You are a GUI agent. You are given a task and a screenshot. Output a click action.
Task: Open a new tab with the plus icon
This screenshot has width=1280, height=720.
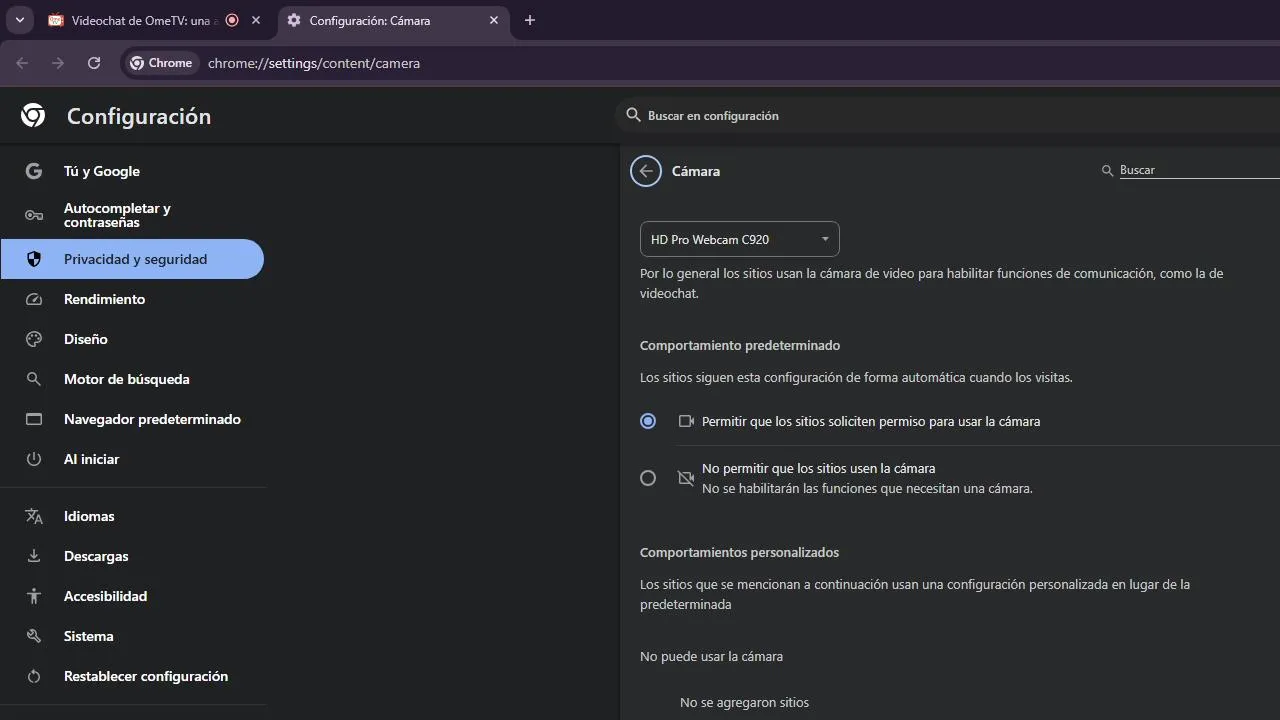pyautogui.click(x=530, y=20)
